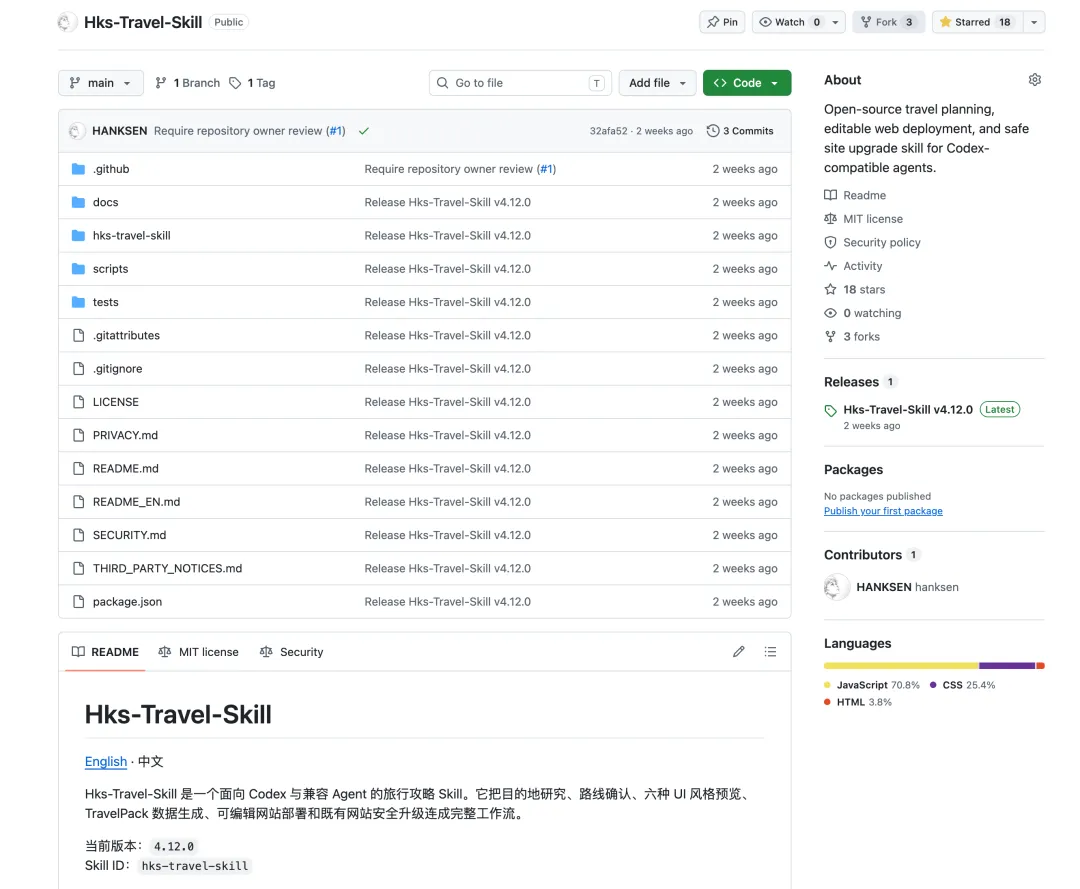This screenshot has height=889, width=1080.
Task: Open the .gitignore file
Action: coord(118,368)
